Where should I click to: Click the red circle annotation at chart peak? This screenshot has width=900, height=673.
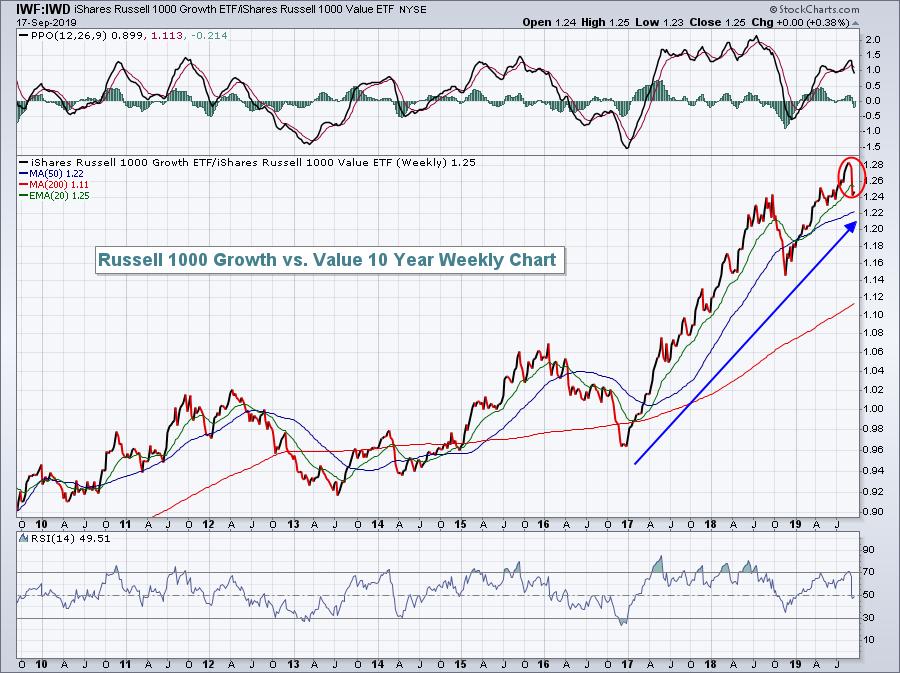(x=850, y=177)
